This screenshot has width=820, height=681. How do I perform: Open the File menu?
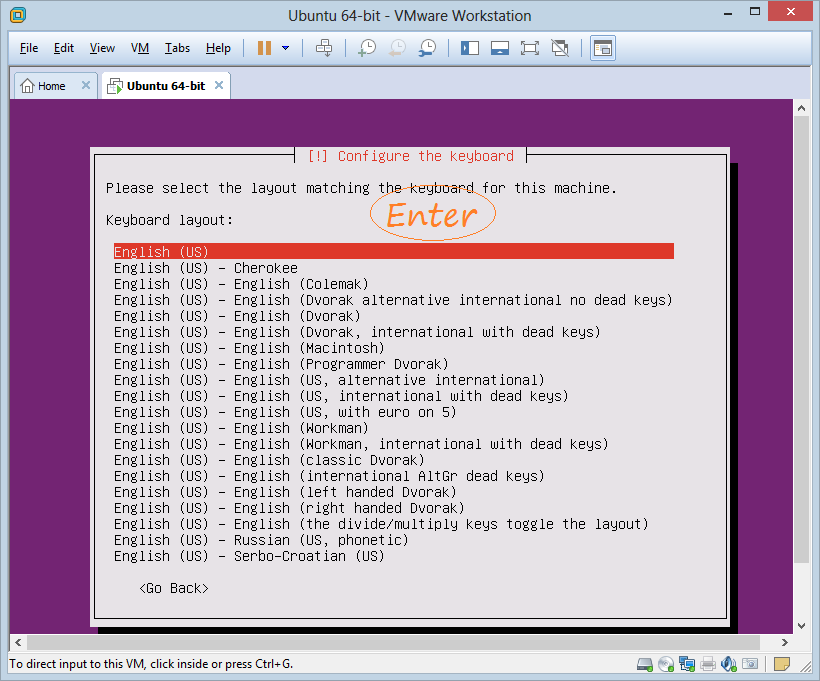coord(29,48)
